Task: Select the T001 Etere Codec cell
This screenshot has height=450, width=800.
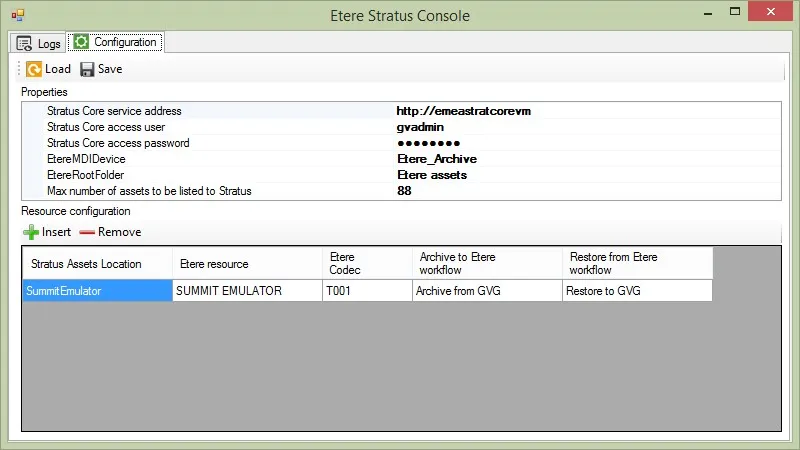Action: click(365, 291)
